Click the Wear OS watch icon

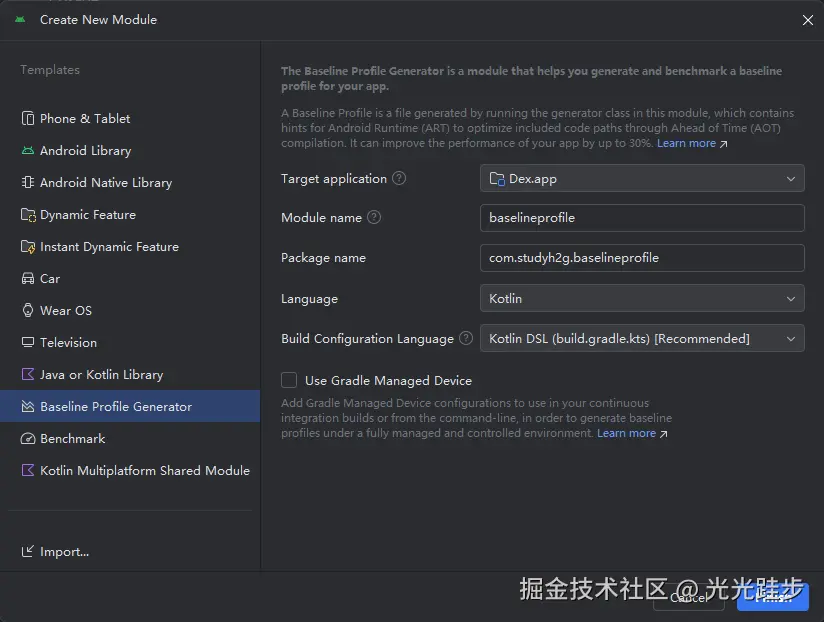pos(28,310)
